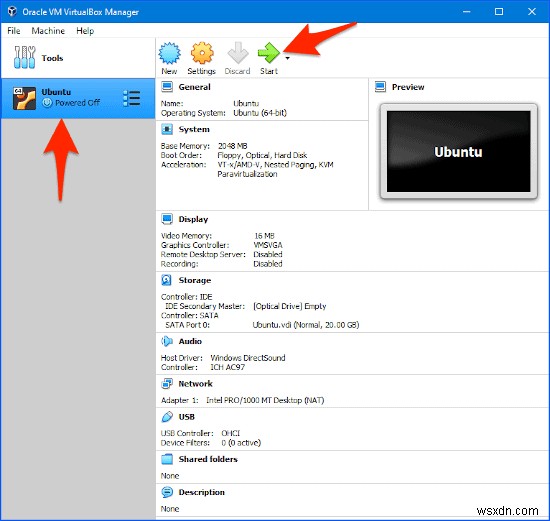The image size is (550, 521).
Task: Click the Audio section speaker icon
Action: tap(167, 341)
